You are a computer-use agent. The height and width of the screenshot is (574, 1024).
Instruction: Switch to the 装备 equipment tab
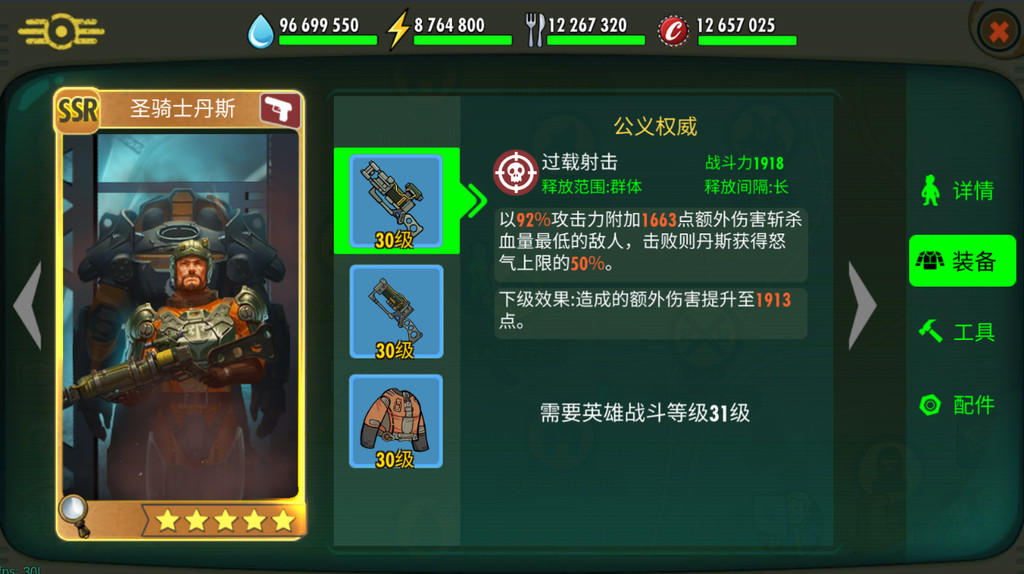coord(962,261)
